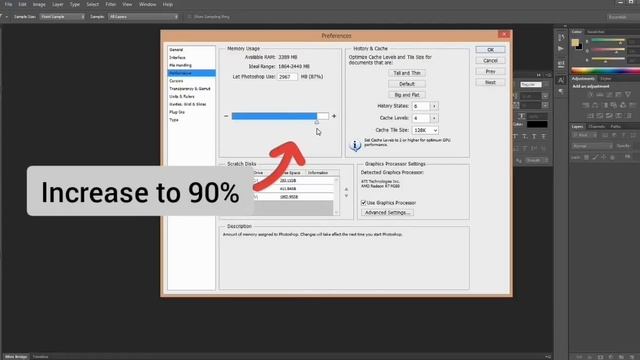
Task: Open the Filter menu
Action: coord(111,4)
